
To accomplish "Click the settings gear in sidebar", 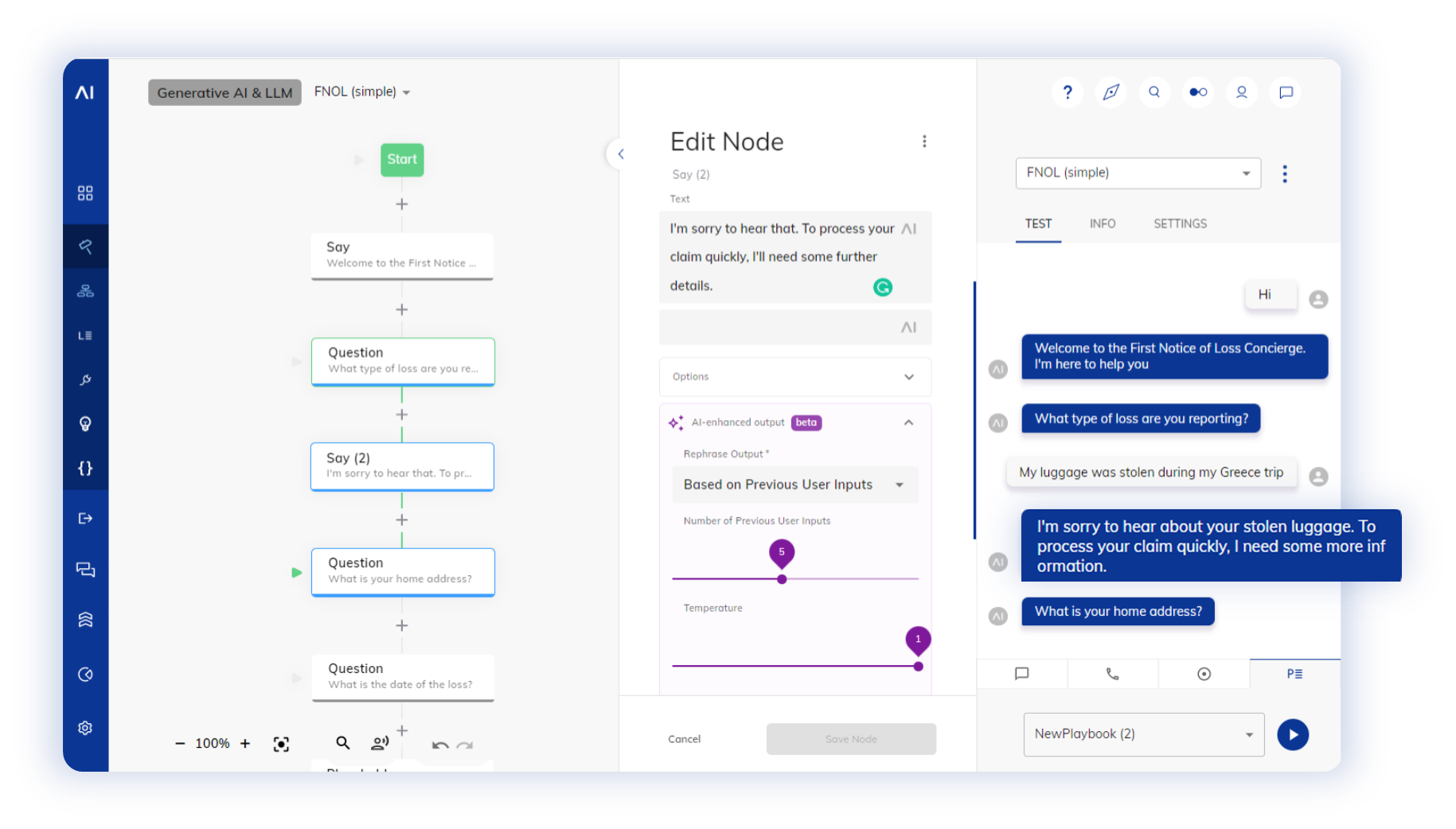I will pyautogui.click(x=85, y=728).
